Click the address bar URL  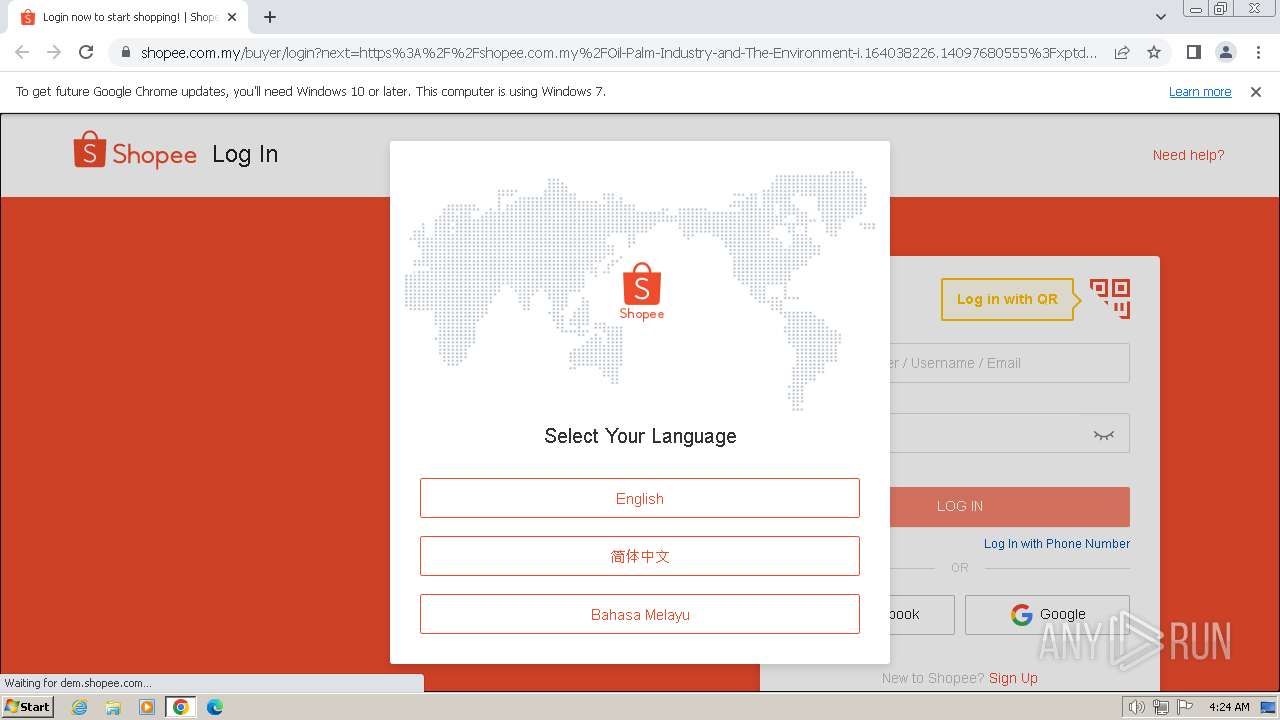tap(618, 53)
